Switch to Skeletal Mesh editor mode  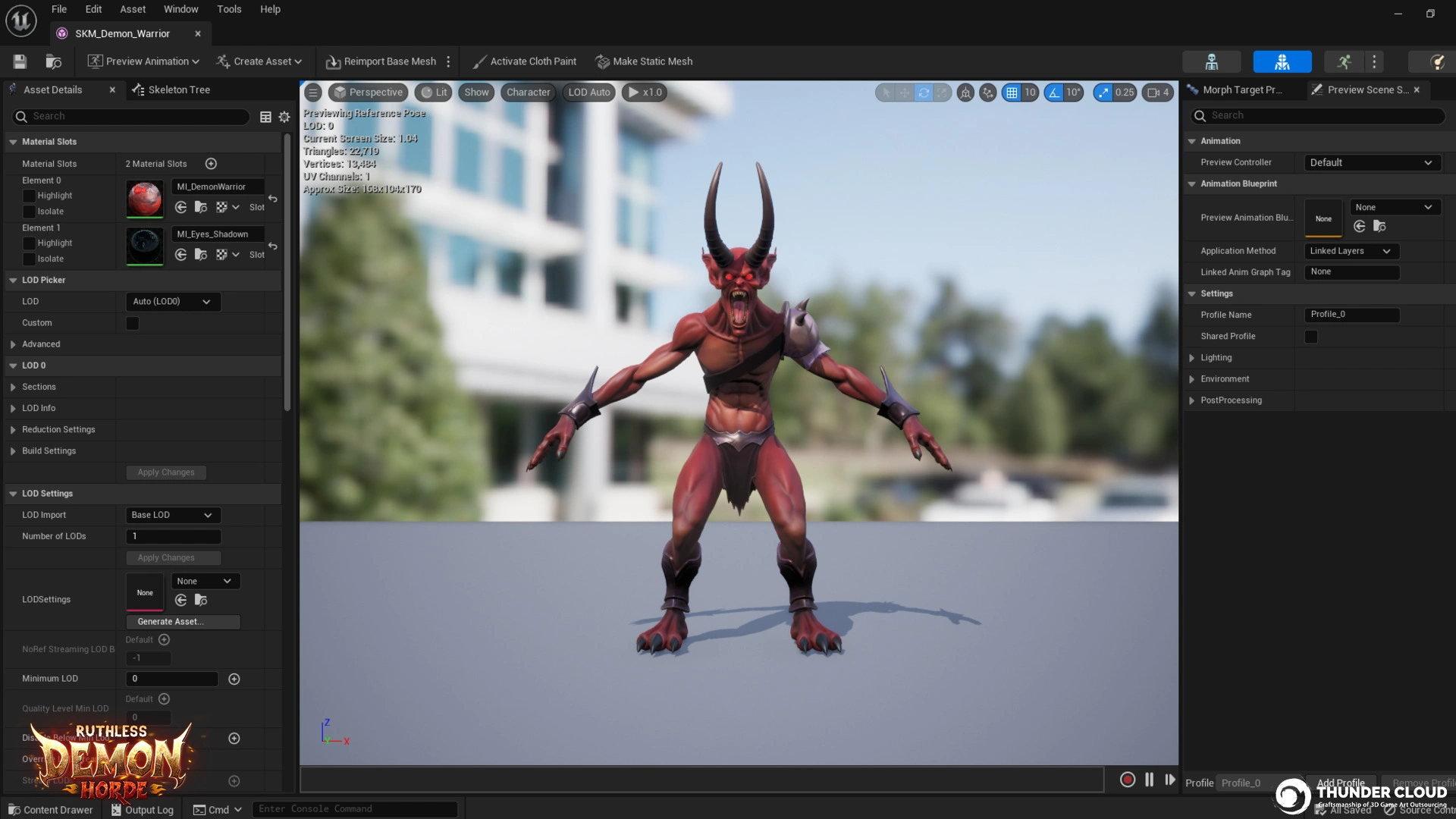(x=1282, y=61)
